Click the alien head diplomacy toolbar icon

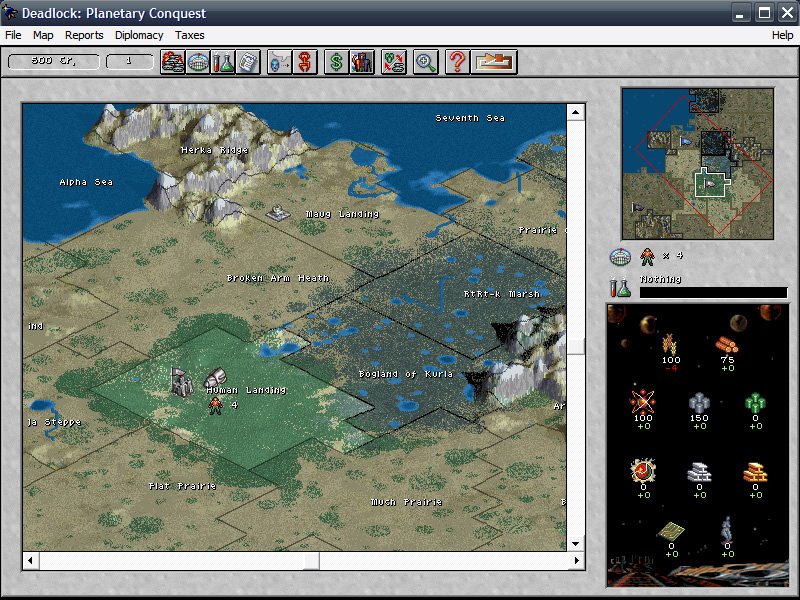coord(280,62)
